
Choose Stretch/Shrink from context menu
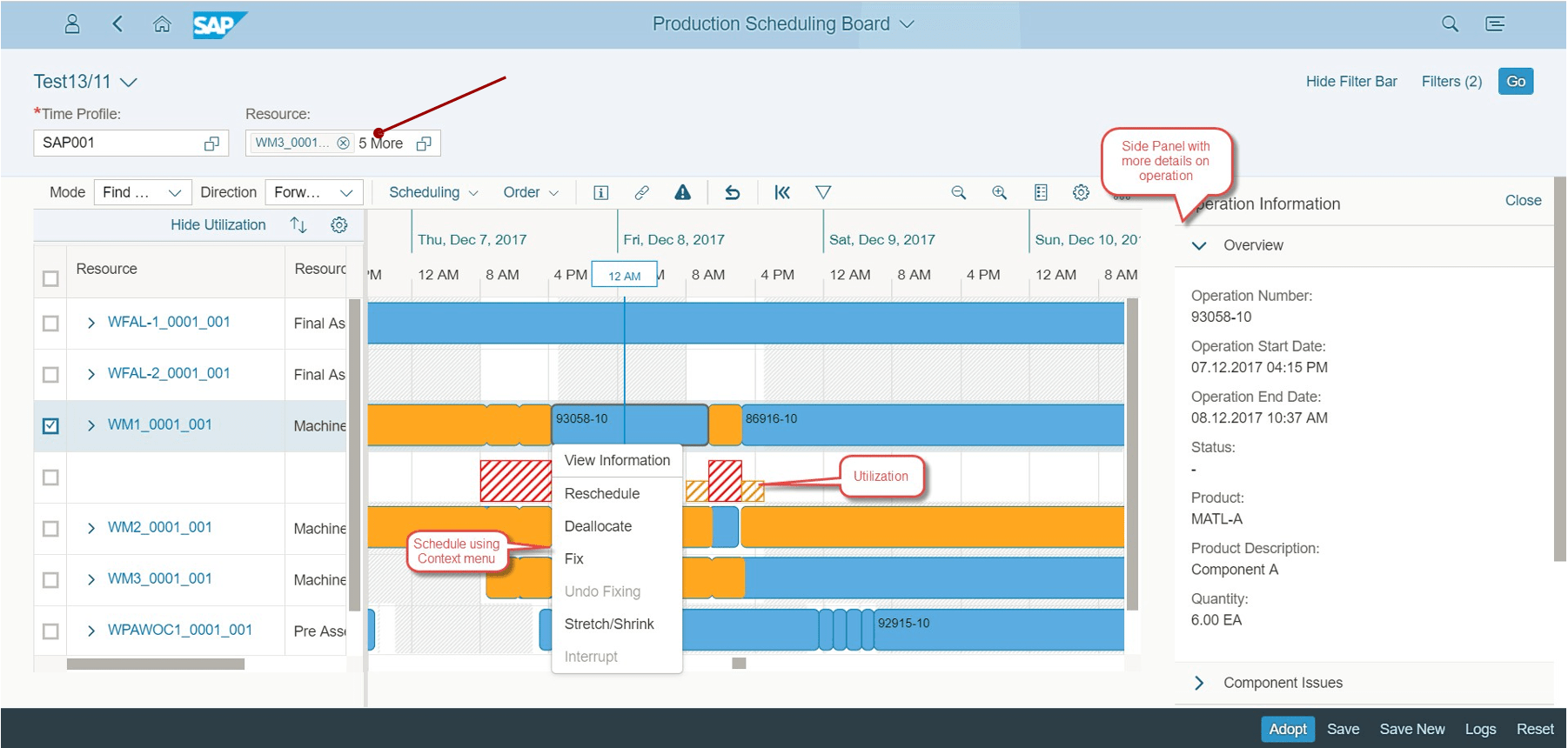617,624
